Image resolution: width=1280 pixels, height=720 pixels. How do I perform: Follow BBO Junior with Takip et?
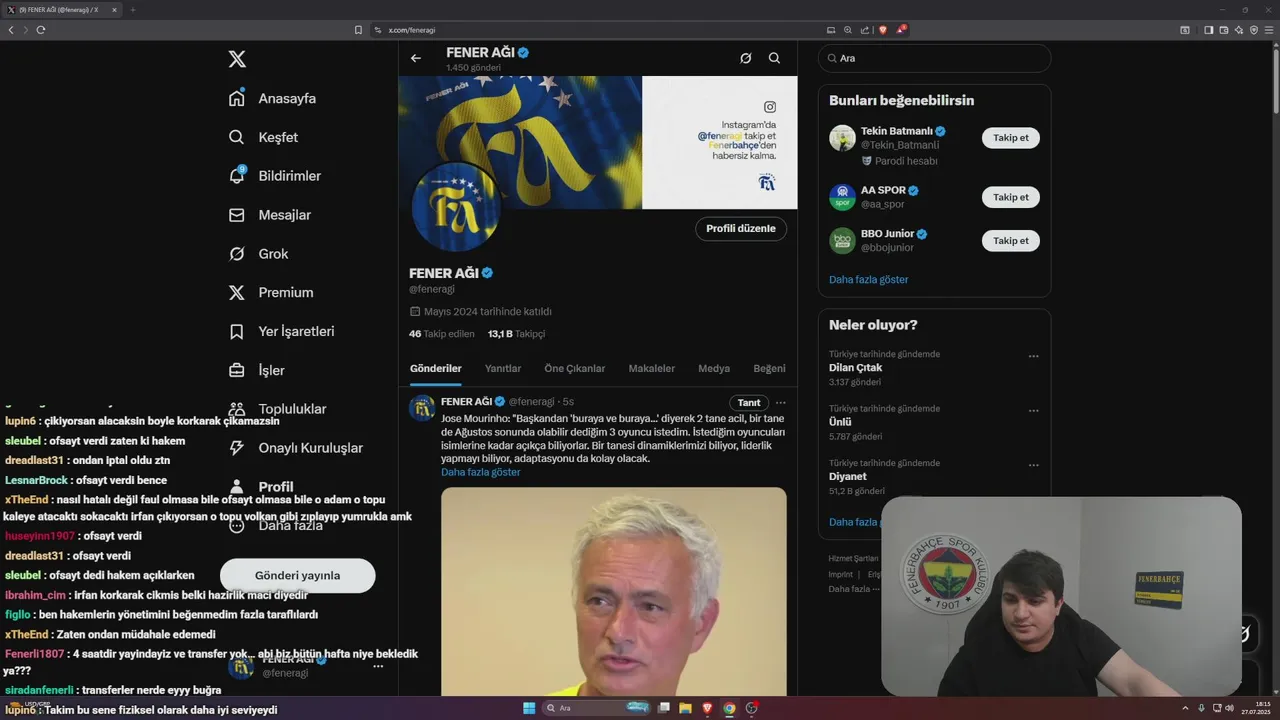point(1010,241)
